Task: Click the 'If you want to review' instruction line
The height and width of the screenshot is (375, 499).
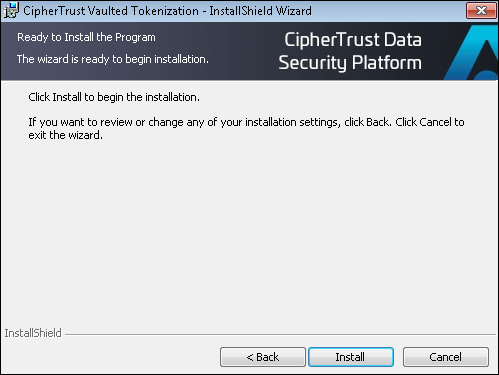Action: pos(246,122)
